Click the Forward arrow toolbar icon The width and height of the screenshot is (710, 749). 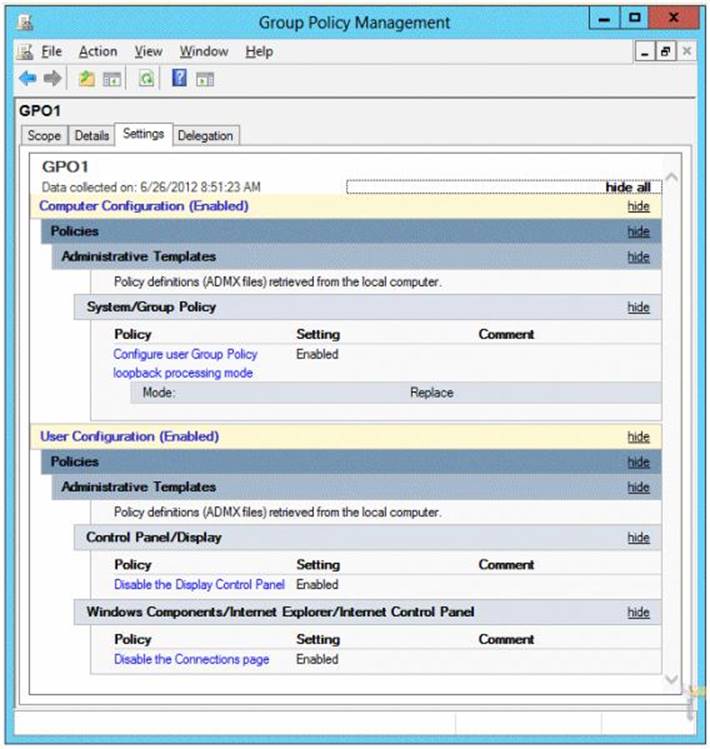tap(52, 79)
